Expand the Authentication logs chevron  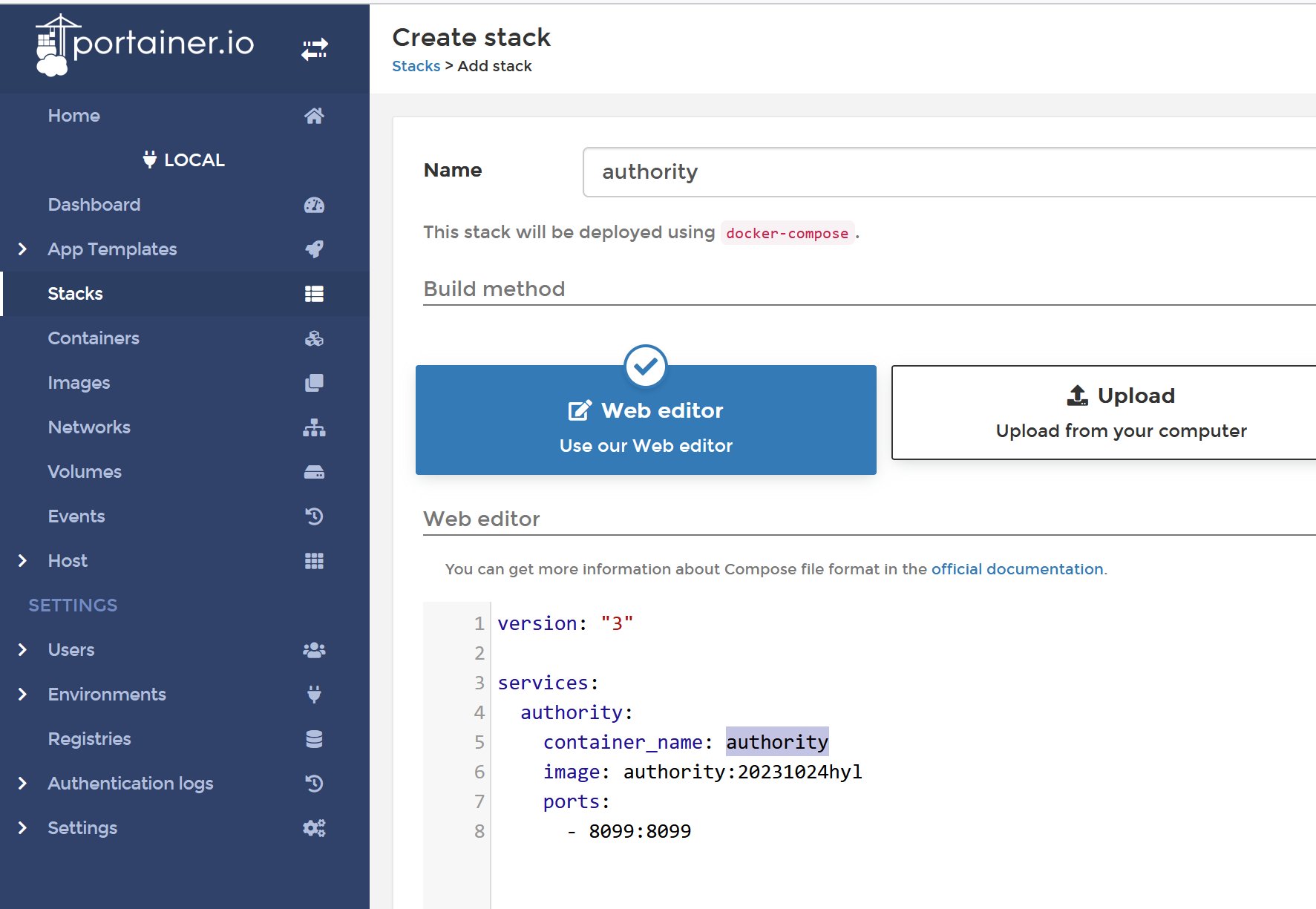pyautogui.click(x=22, y=784)
